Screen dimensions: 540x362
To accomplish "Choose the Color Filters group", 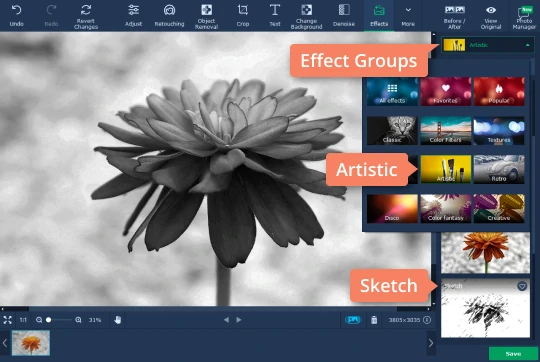I will click(x=446, y=130).
